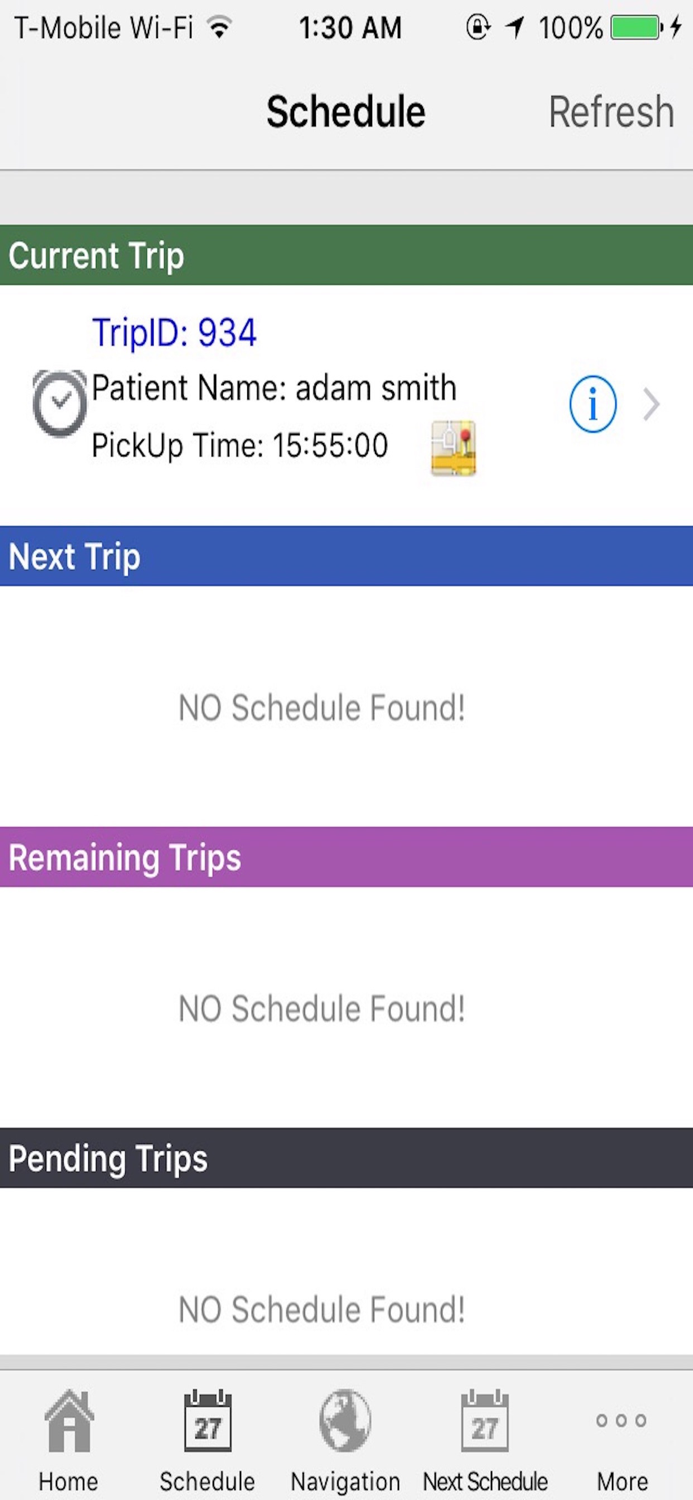Viewport: 693px width, 1500px height.
Task: Tap the Pending Trips dark section header
Action: (x=346, y=1158)
